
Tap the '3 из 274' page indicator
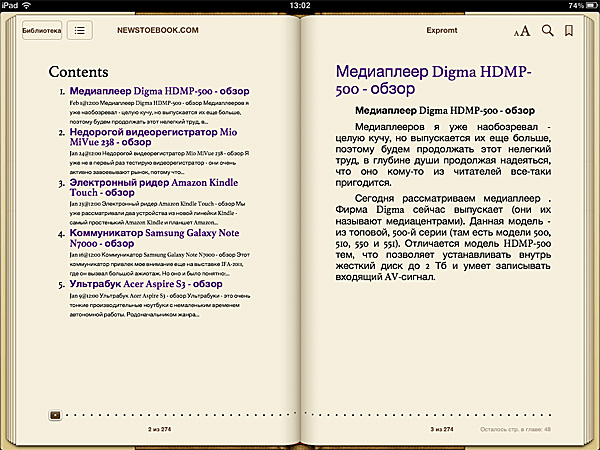(x=441, y=428)
